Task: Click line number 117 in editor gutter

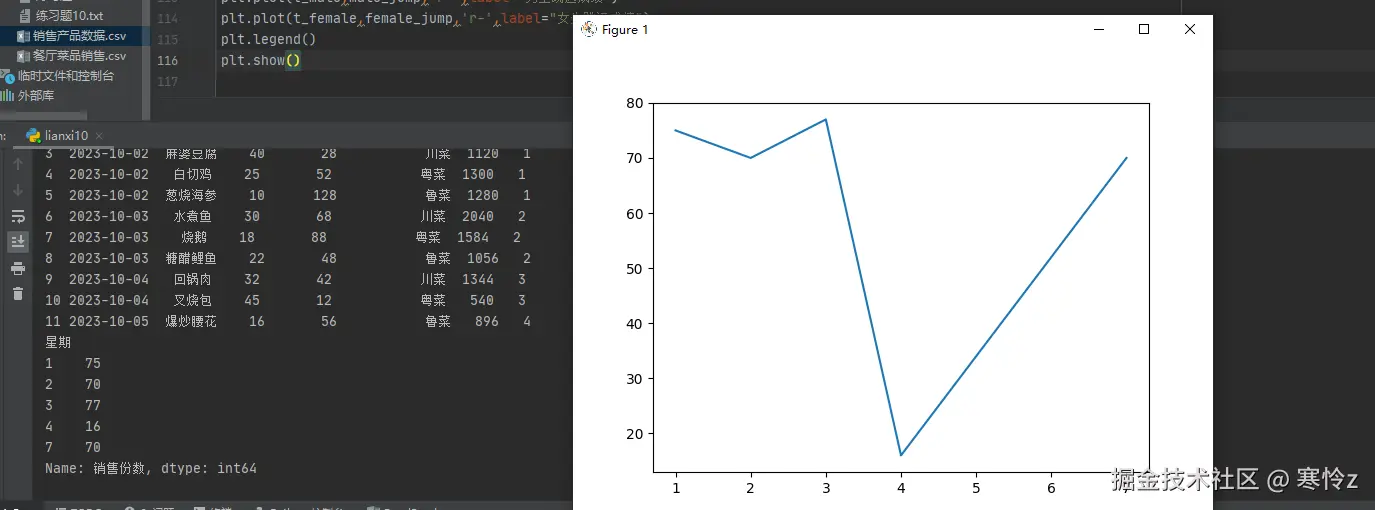Action: pos(168,81)
